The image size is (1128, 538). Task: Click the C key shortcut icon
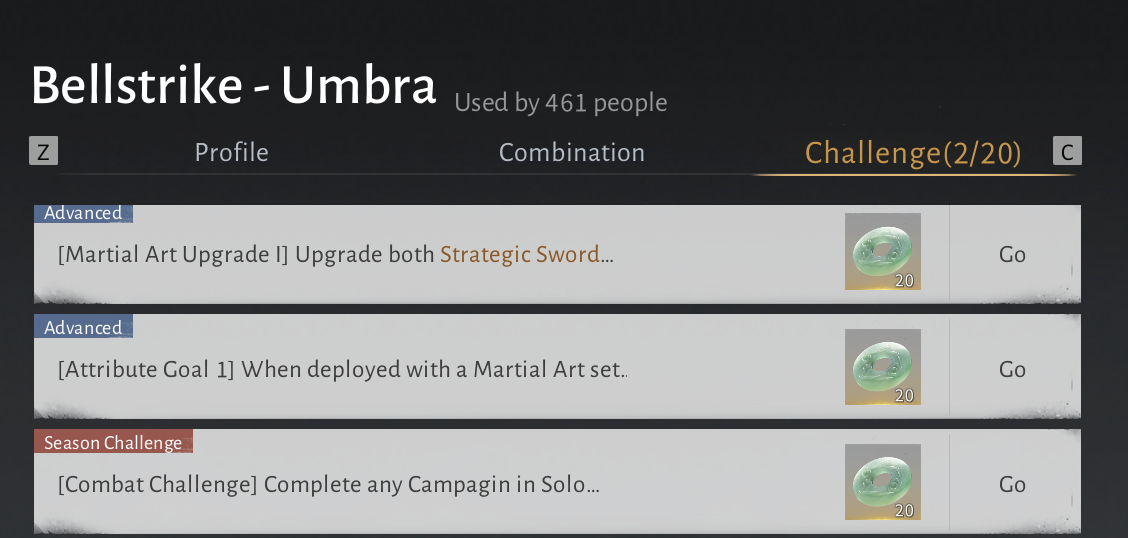pyautogui.click(x=1067, y=152)
